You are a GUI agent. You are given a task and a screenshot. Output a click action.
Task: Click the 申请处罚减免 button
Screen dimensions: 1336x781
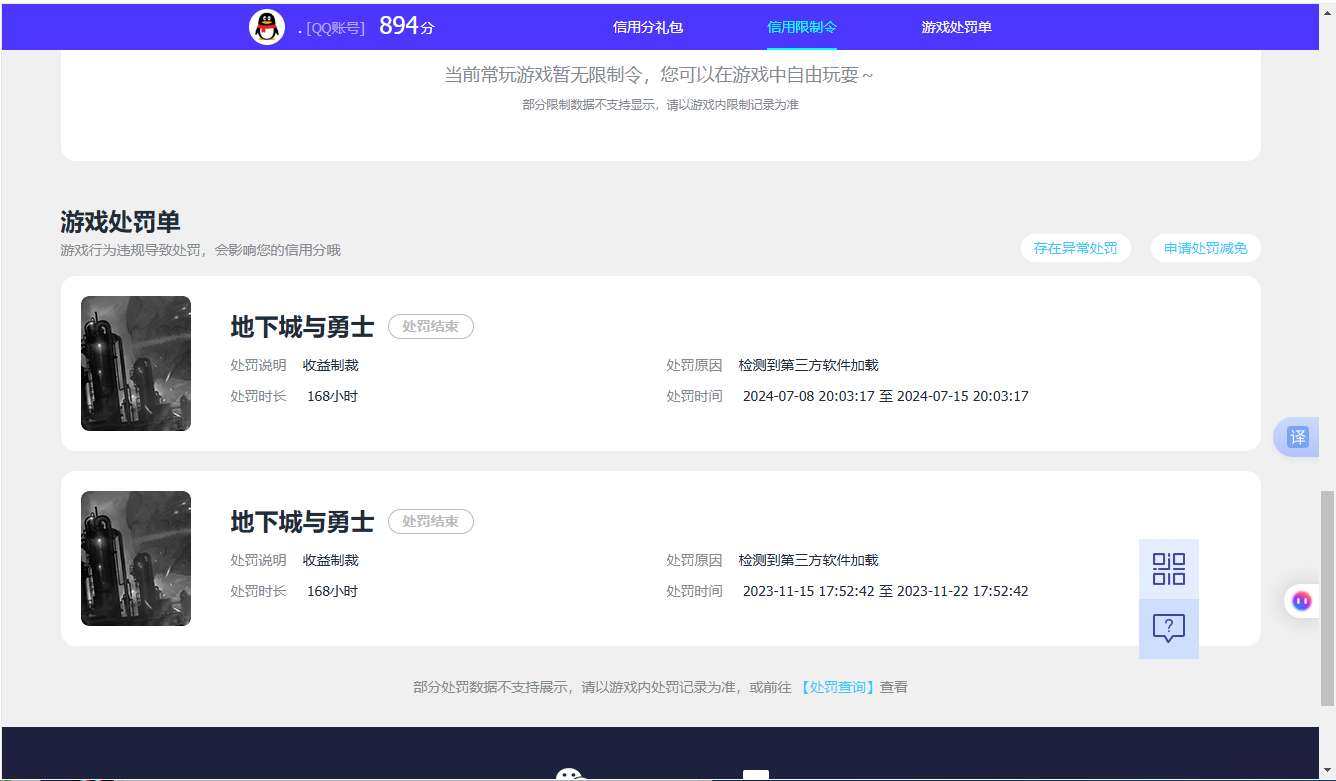coord(1206,248)
